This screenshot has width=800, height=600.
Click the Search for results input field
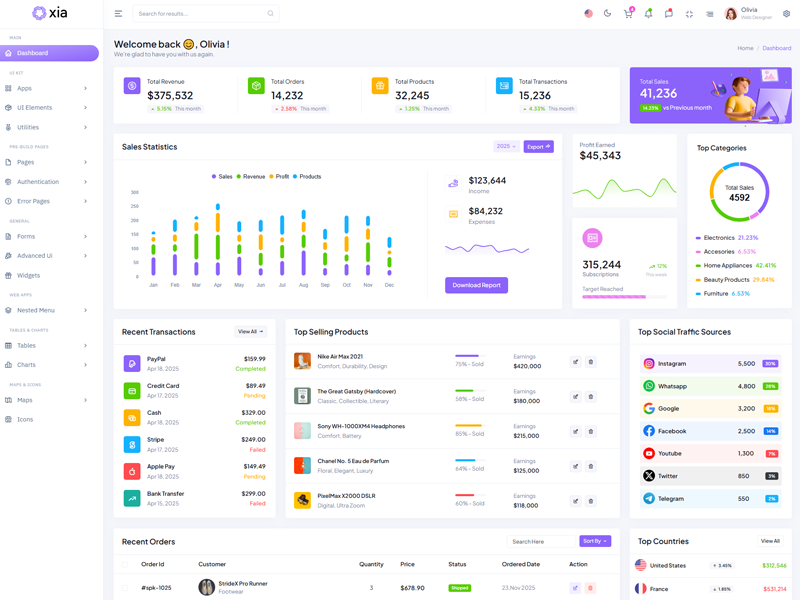pos(200,14)
